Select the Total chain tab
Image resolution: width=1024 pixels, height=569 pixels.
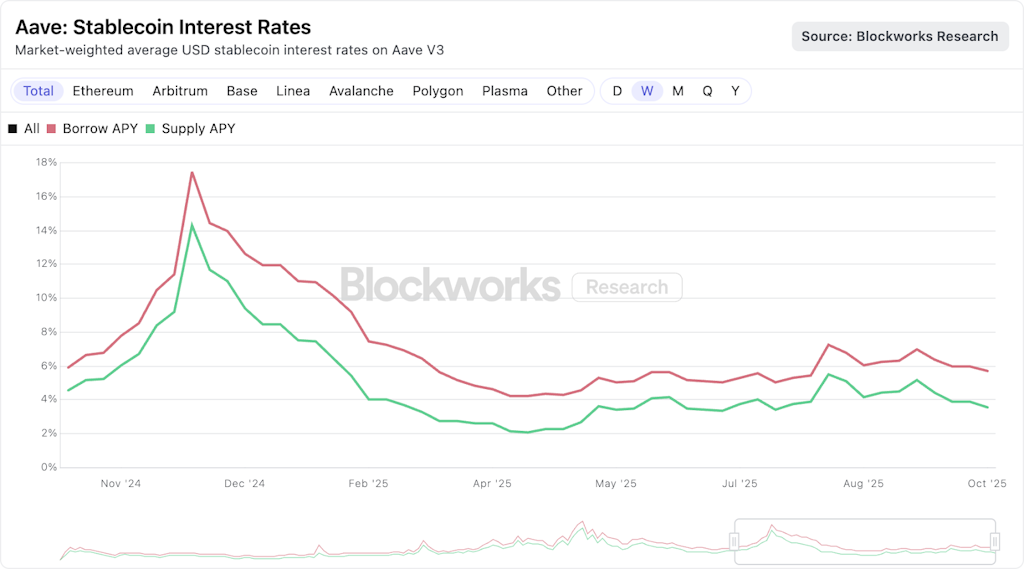(x=39, y=91)
